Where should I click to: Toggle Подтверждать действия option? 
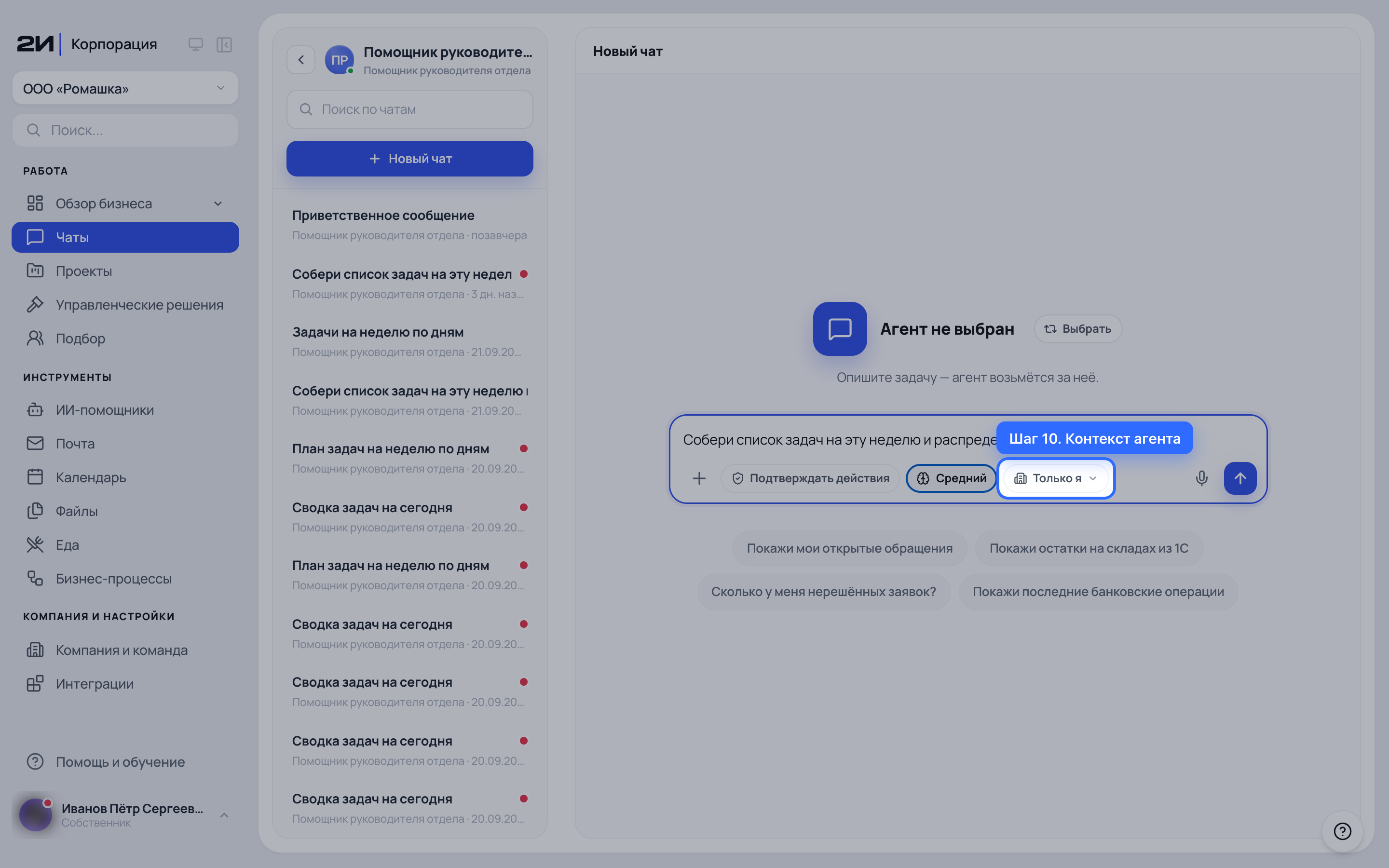pos(810,478)
